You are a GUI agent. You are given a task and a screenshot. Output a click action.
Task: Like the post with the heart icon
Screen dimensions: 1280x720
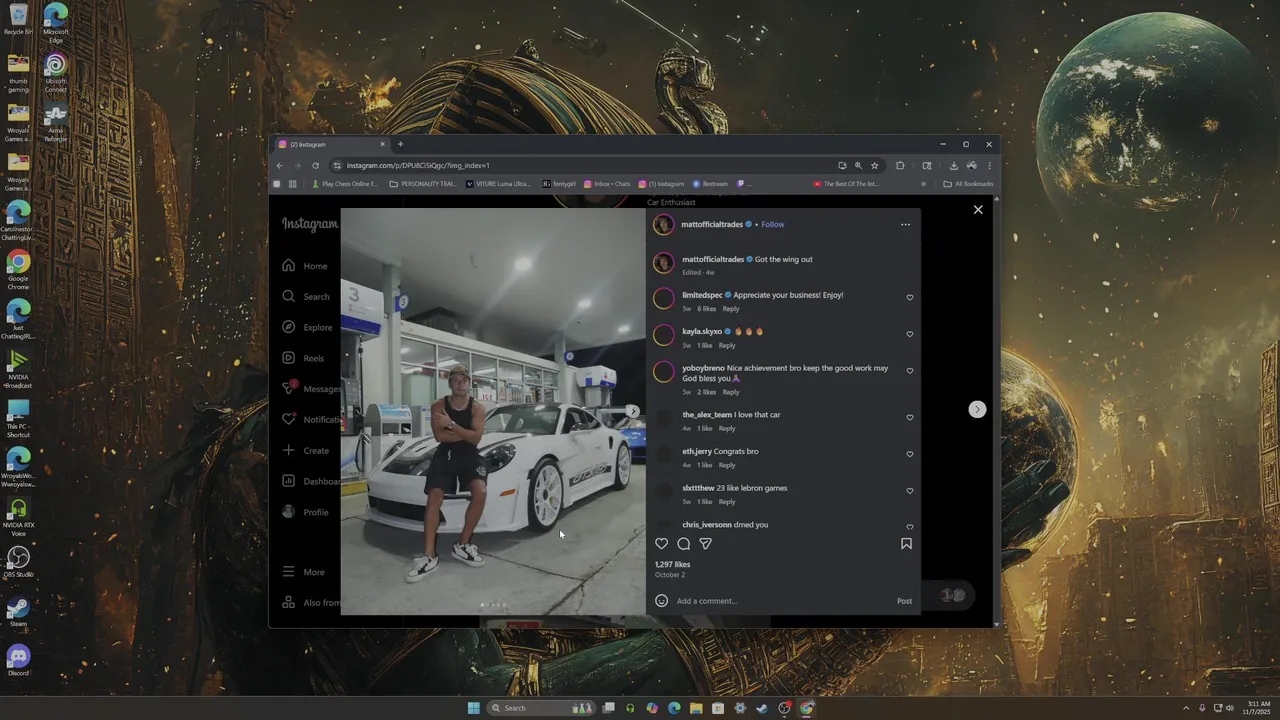[x=661, y=544]
